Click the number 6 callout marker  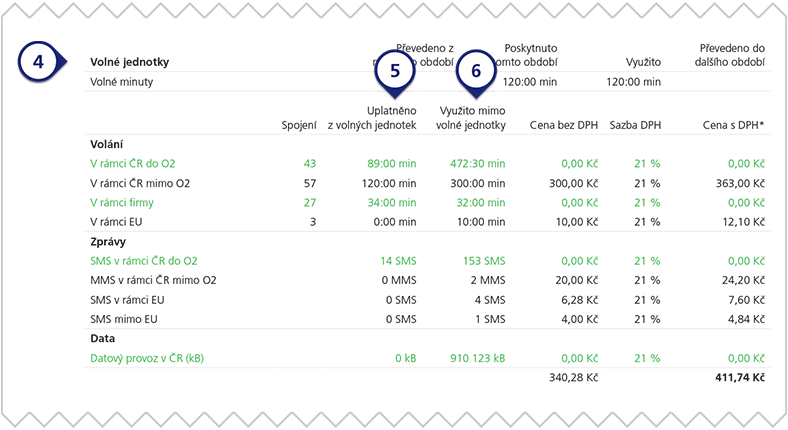point(476,71)
